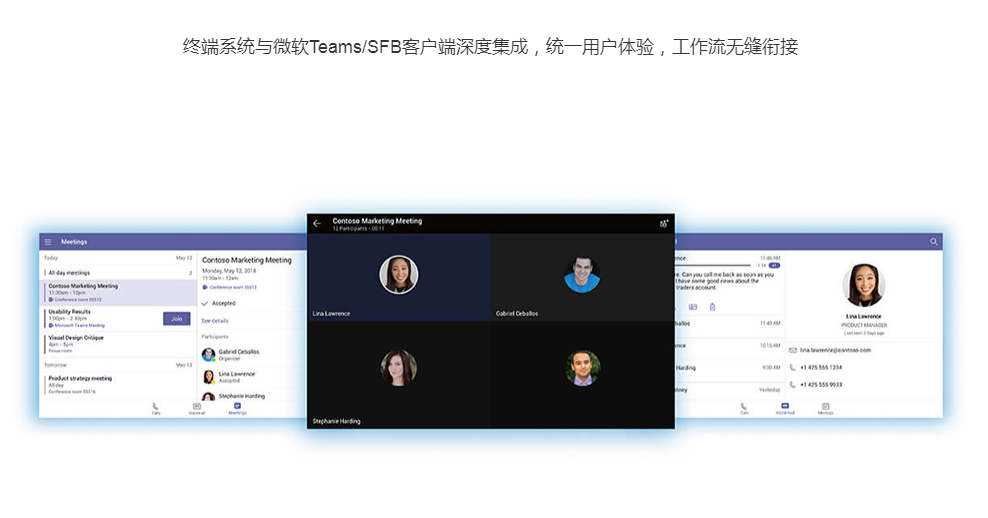This screenshot has height=518, width=988.
Task: Select Gabriel Ceballos avatar in participants list
Action: pyautogui.click(x=209, y=355)
